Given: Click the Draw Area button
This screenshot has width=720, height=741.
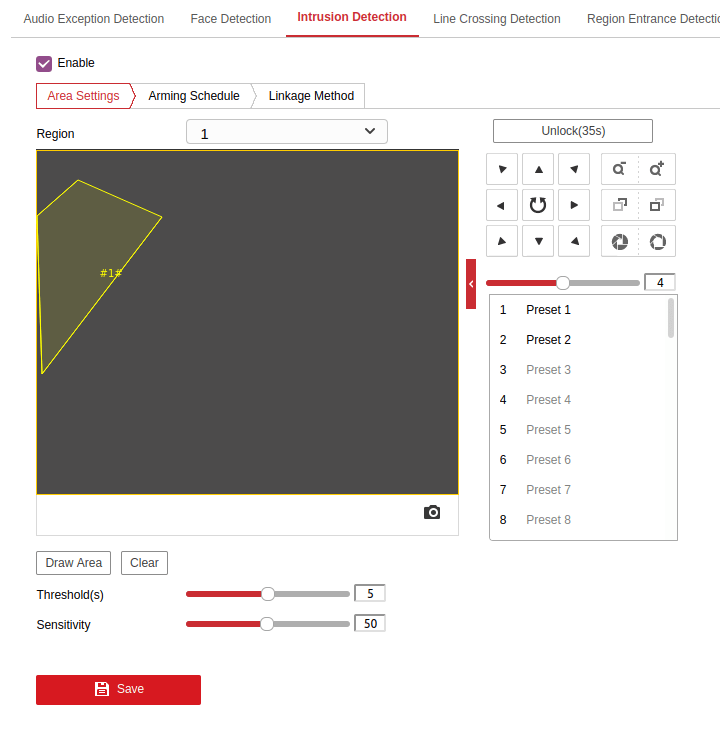Looking at the screenshot, I should [x=74, y=563].
